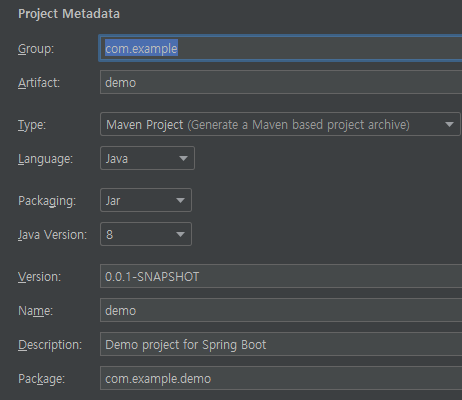This screenshot has height=400, width=462.
Task: Click the Version field with 0.0.1-SNAPSHOT
Action: (281, 276)
